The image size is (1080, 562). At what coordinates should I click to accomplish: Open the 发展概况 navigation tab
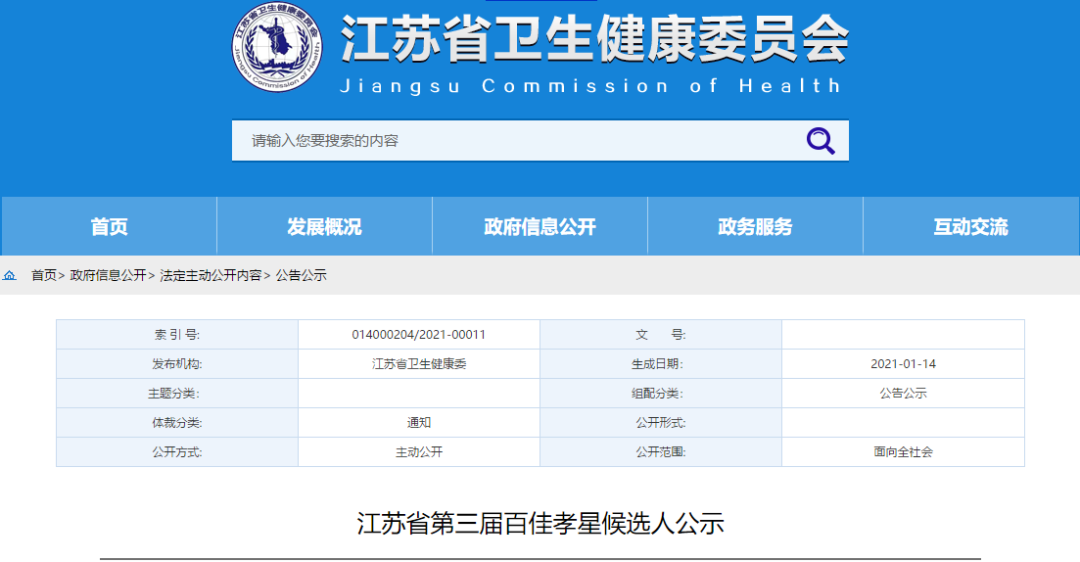pos(324,227)
